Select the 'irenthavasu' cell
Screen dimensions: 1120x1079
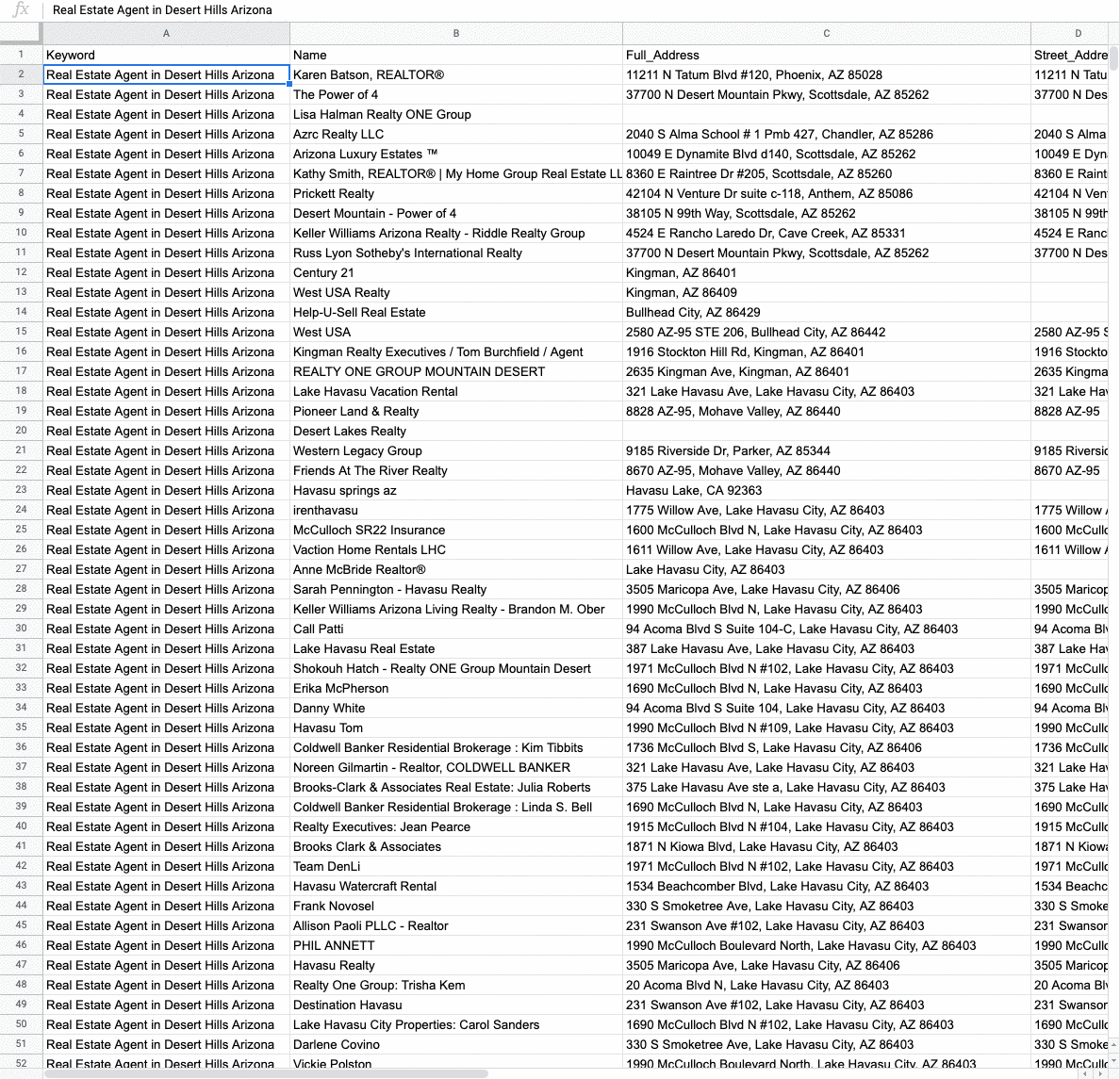(456, 510)
